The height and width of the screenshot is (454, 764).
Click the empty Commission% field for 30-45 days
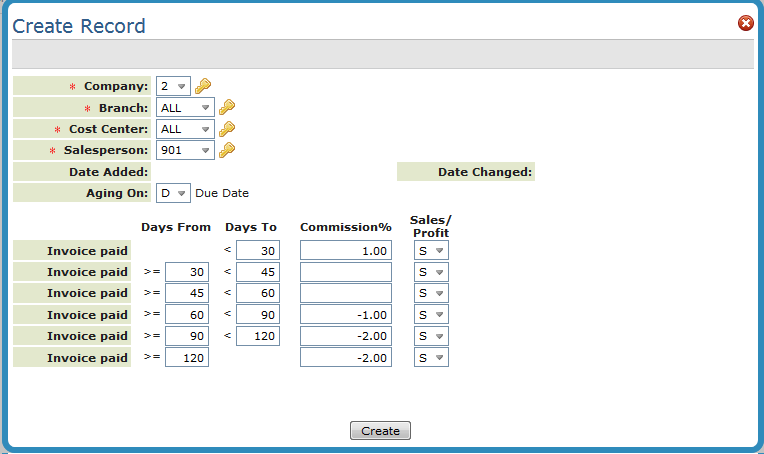tap(345, 272)
